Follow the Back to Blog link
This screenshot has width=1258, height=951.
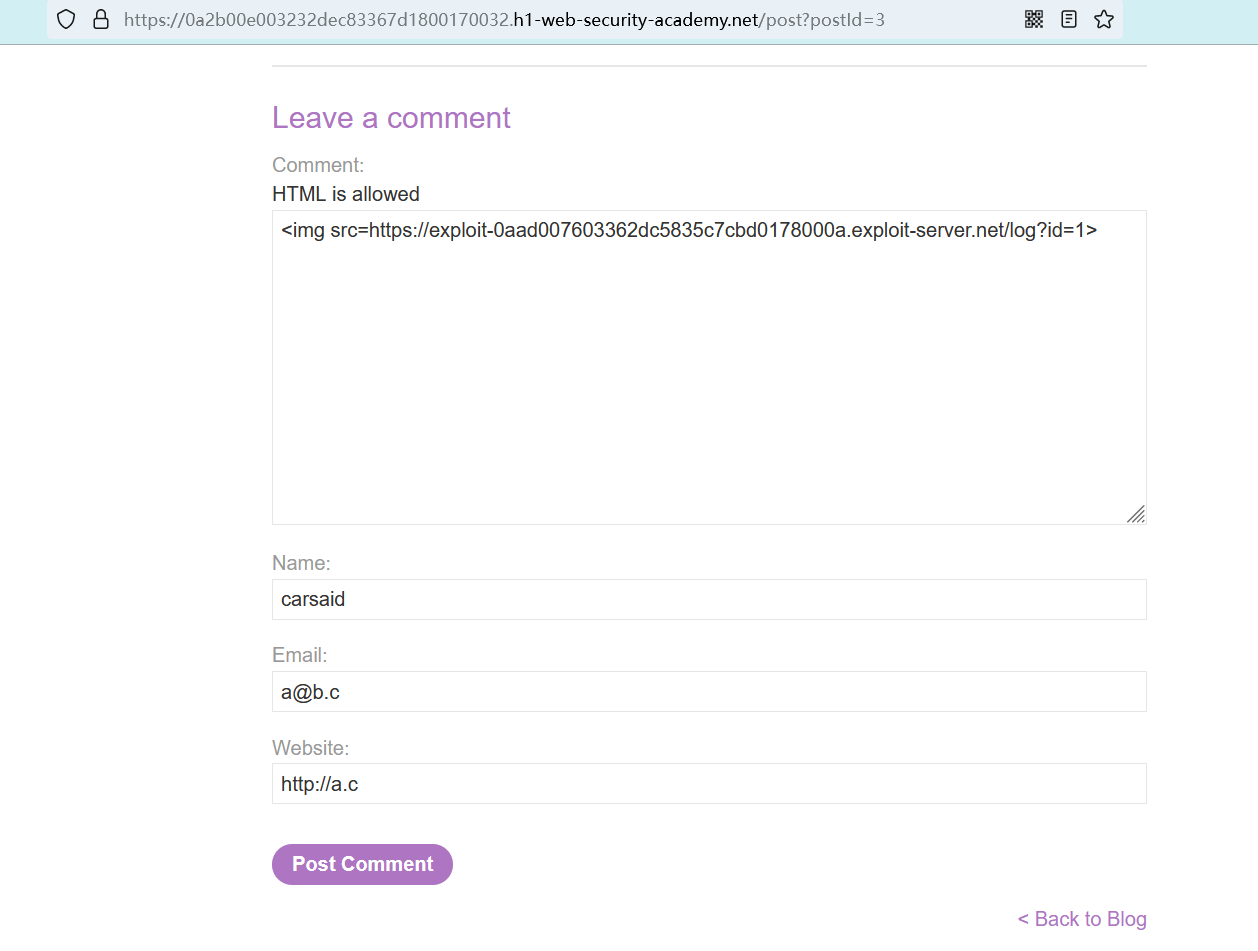tap(1082, 919)
